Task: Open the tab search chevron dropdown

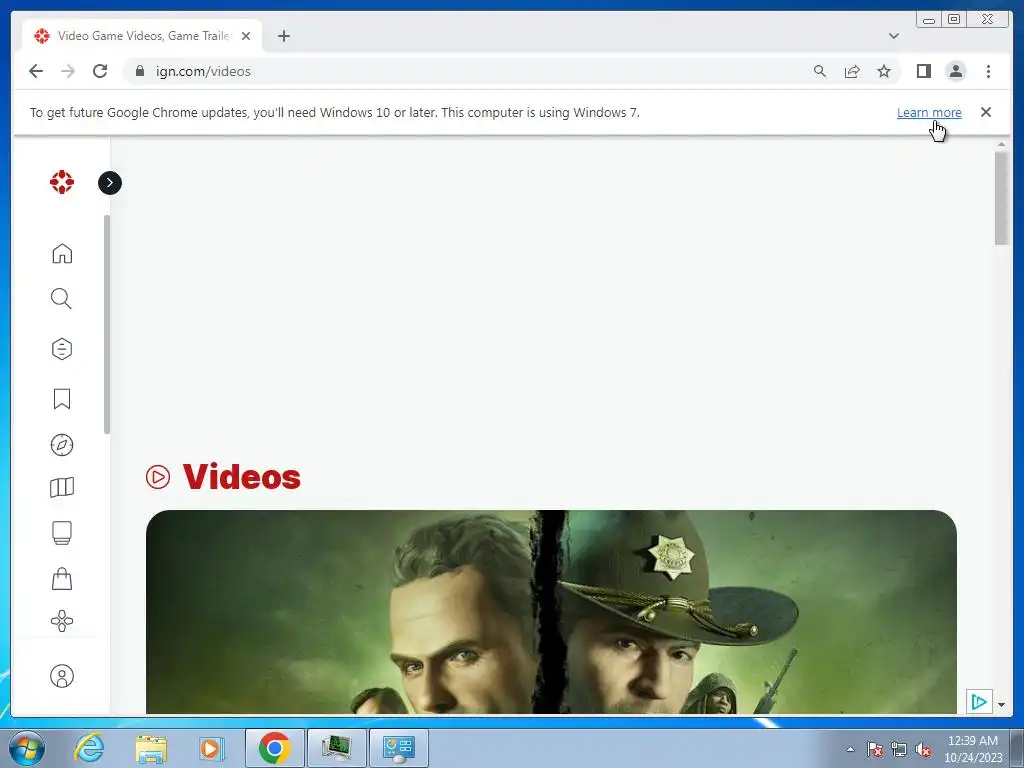Action: (x=894, y=36)
